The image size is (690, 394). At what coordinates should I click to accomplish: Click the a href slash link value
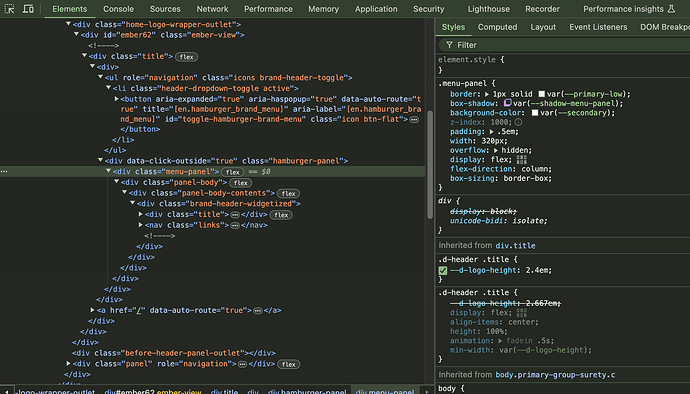(139, 310)
